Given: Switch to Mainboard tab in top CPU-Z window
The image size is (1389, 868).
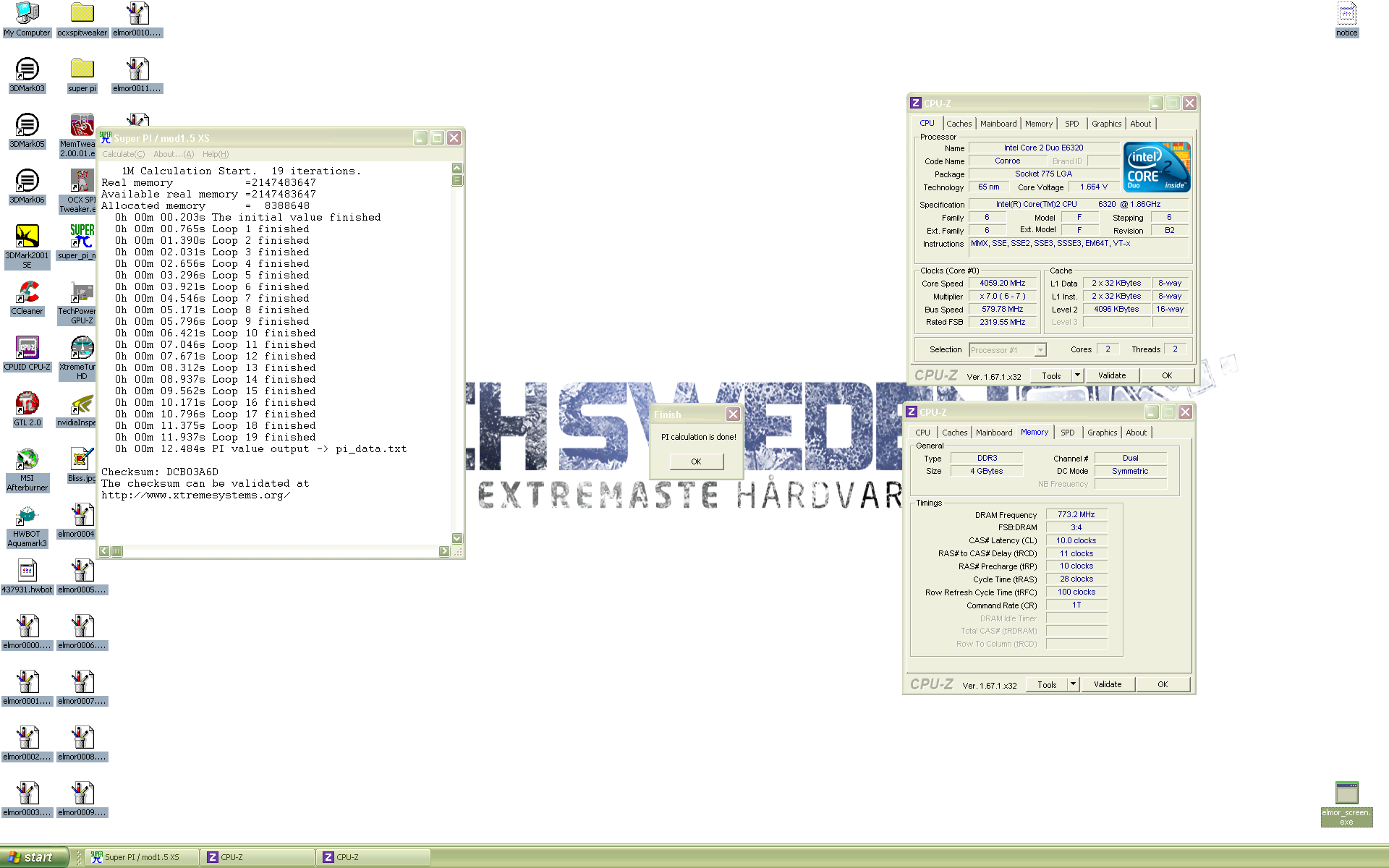Looking at the screenshot, I should coord(998,124).
